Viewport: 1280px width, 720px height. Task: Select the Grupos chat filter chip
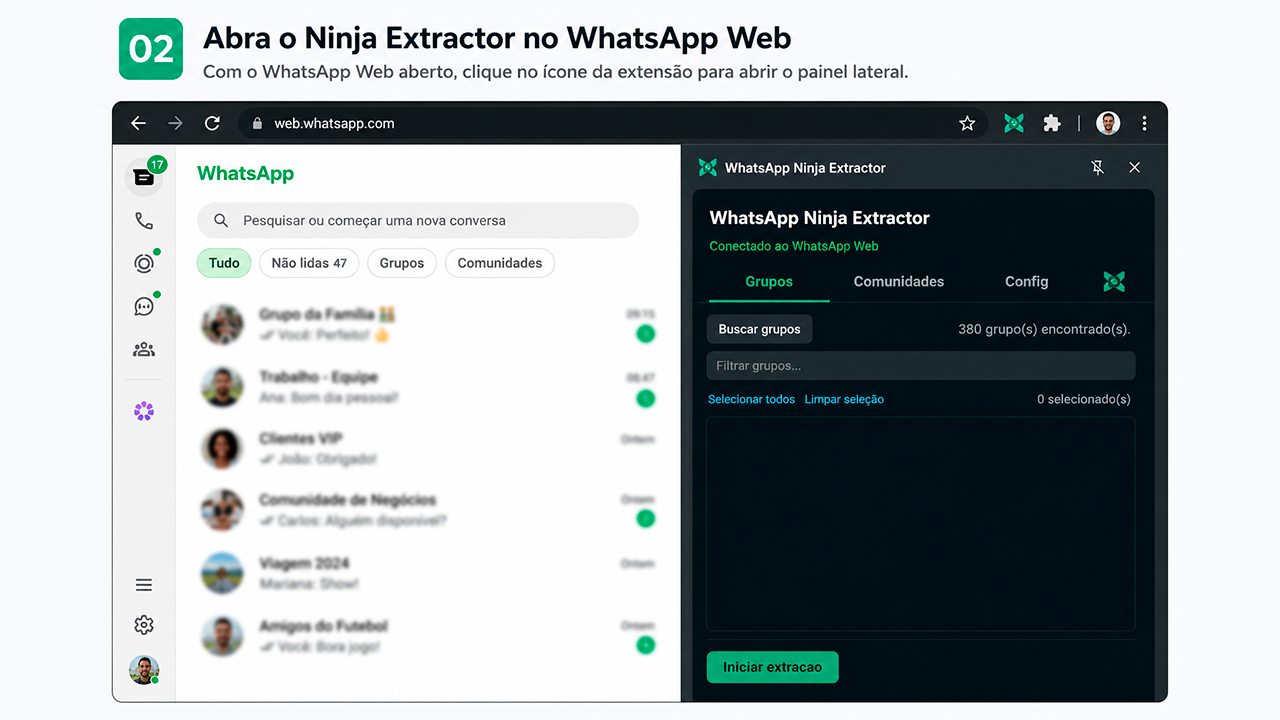coord(402,263)
